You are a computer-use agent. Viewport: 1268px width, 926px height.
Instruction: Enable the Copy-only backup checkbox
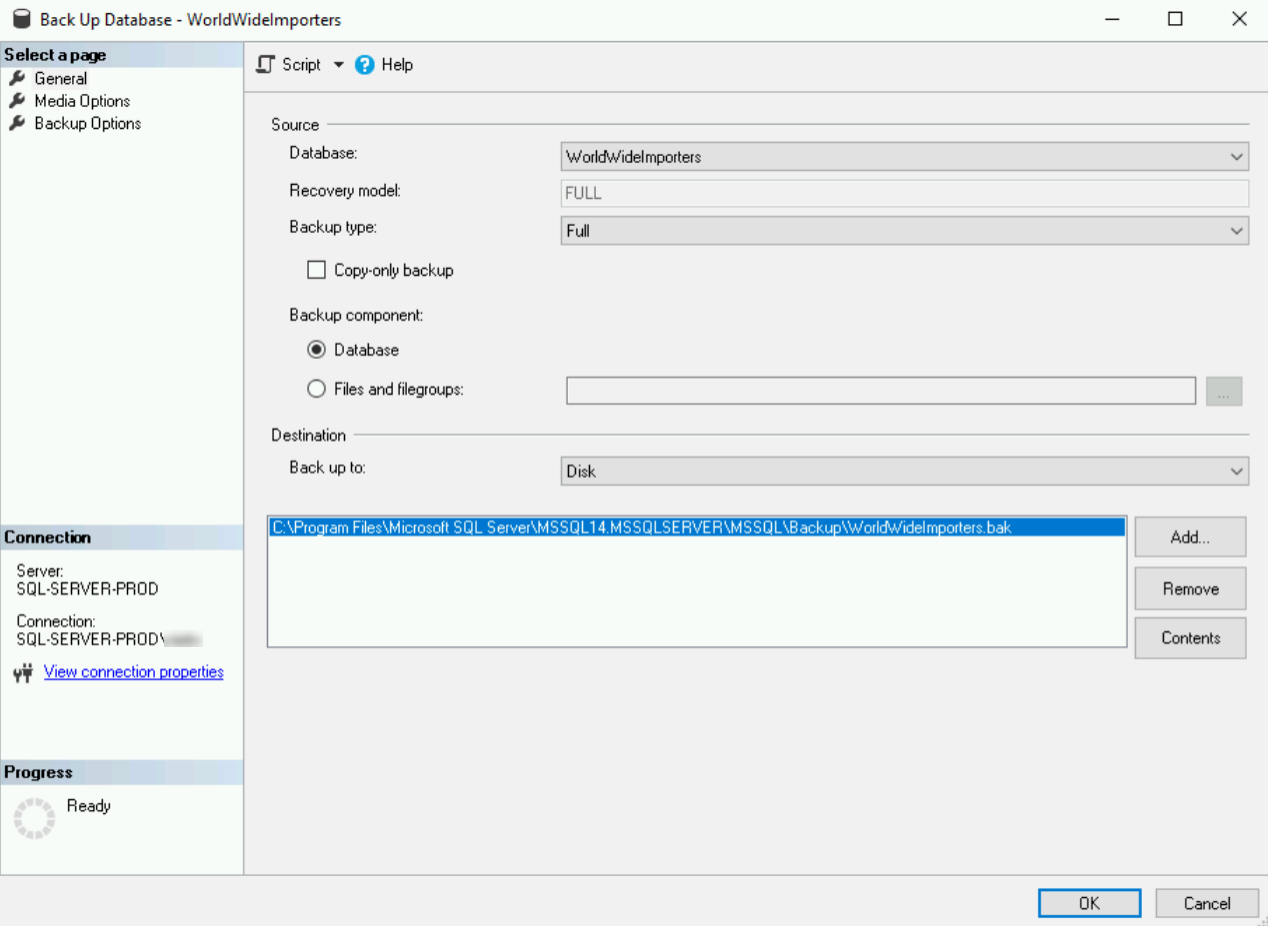(x=316, y=269)
